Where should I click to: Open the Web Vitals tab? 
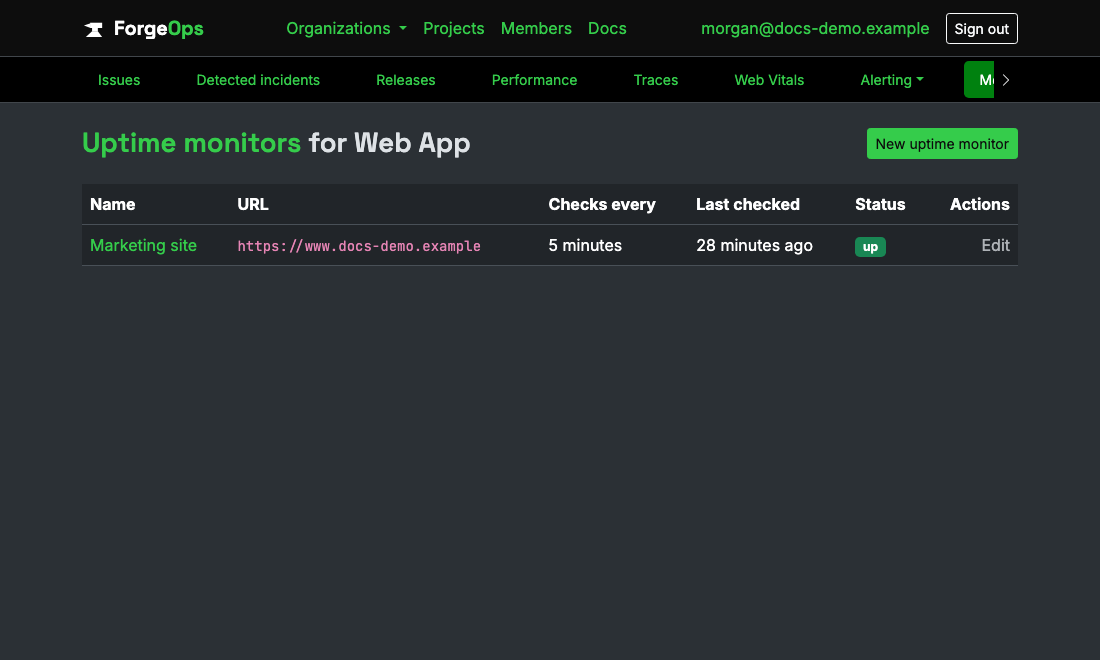(769, 80)
